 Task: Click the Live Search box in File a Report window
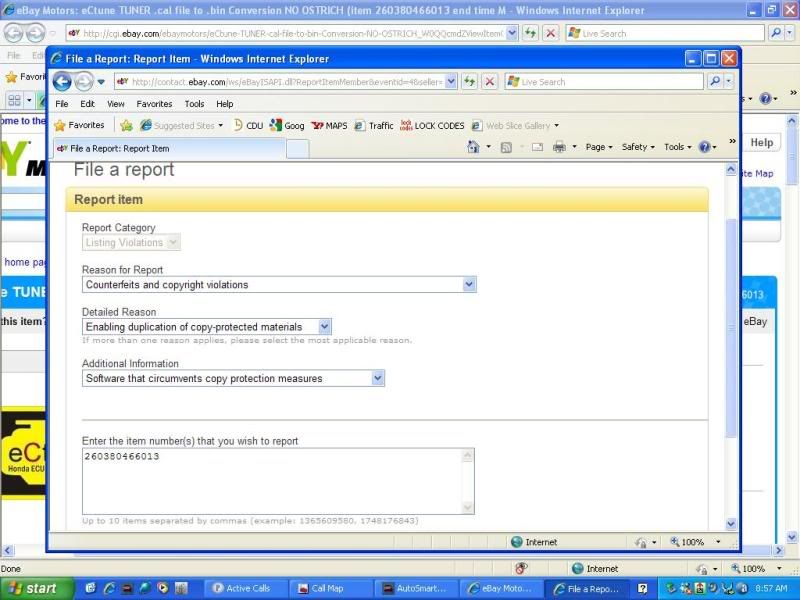click(604, 82)
